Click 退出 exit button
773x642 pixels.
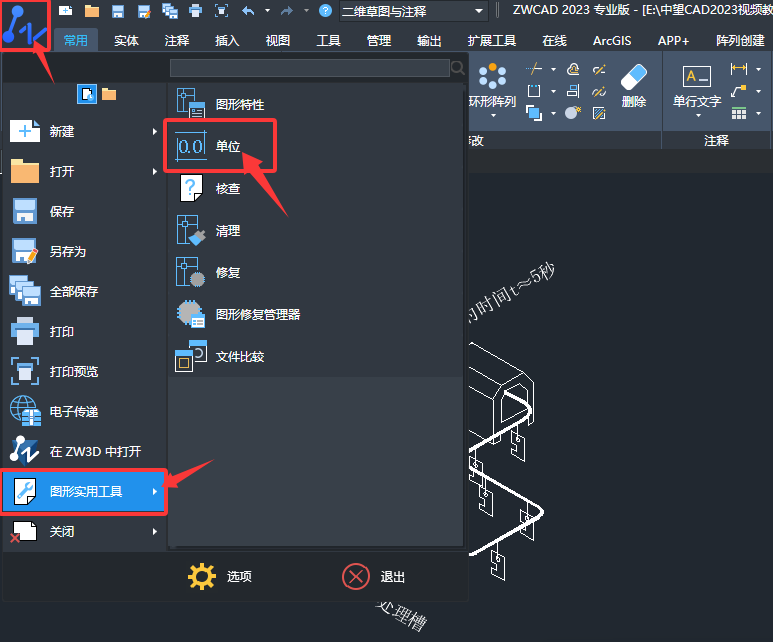(374, 576)
